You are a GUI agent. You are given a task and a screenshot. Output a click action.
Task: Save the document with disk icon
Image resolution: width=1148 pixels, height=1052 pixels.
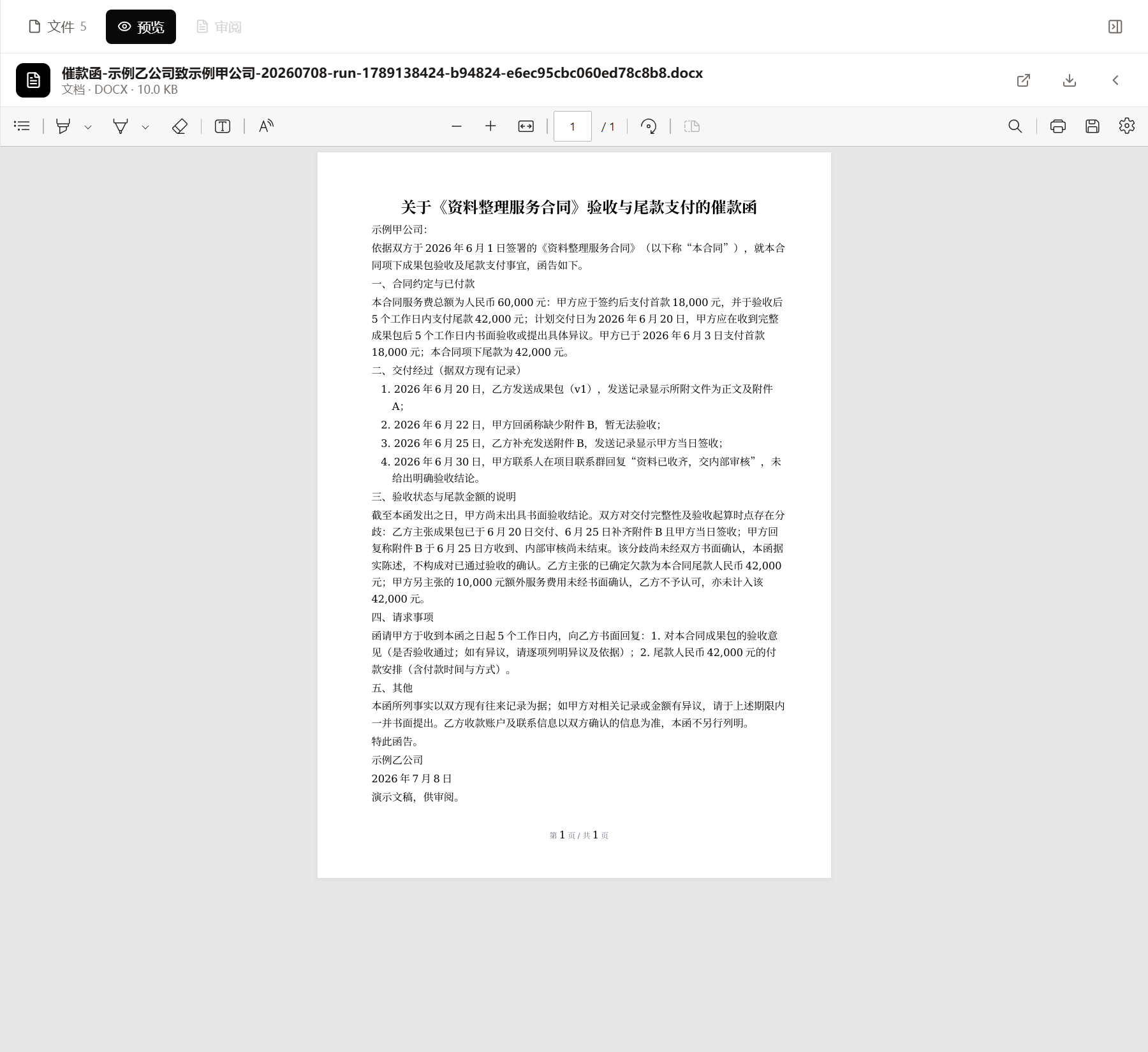[x=1093, y=126]
